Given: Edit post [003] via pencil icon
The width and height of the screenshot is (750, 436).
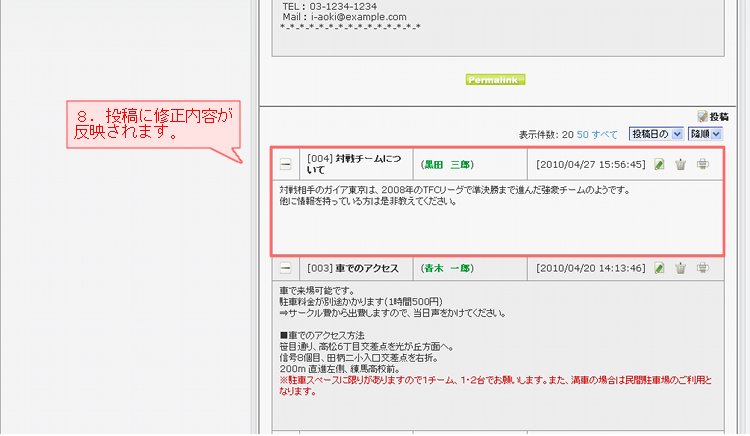Looking at the screenshot, I should pyautogui.click(x=659, y=268).
